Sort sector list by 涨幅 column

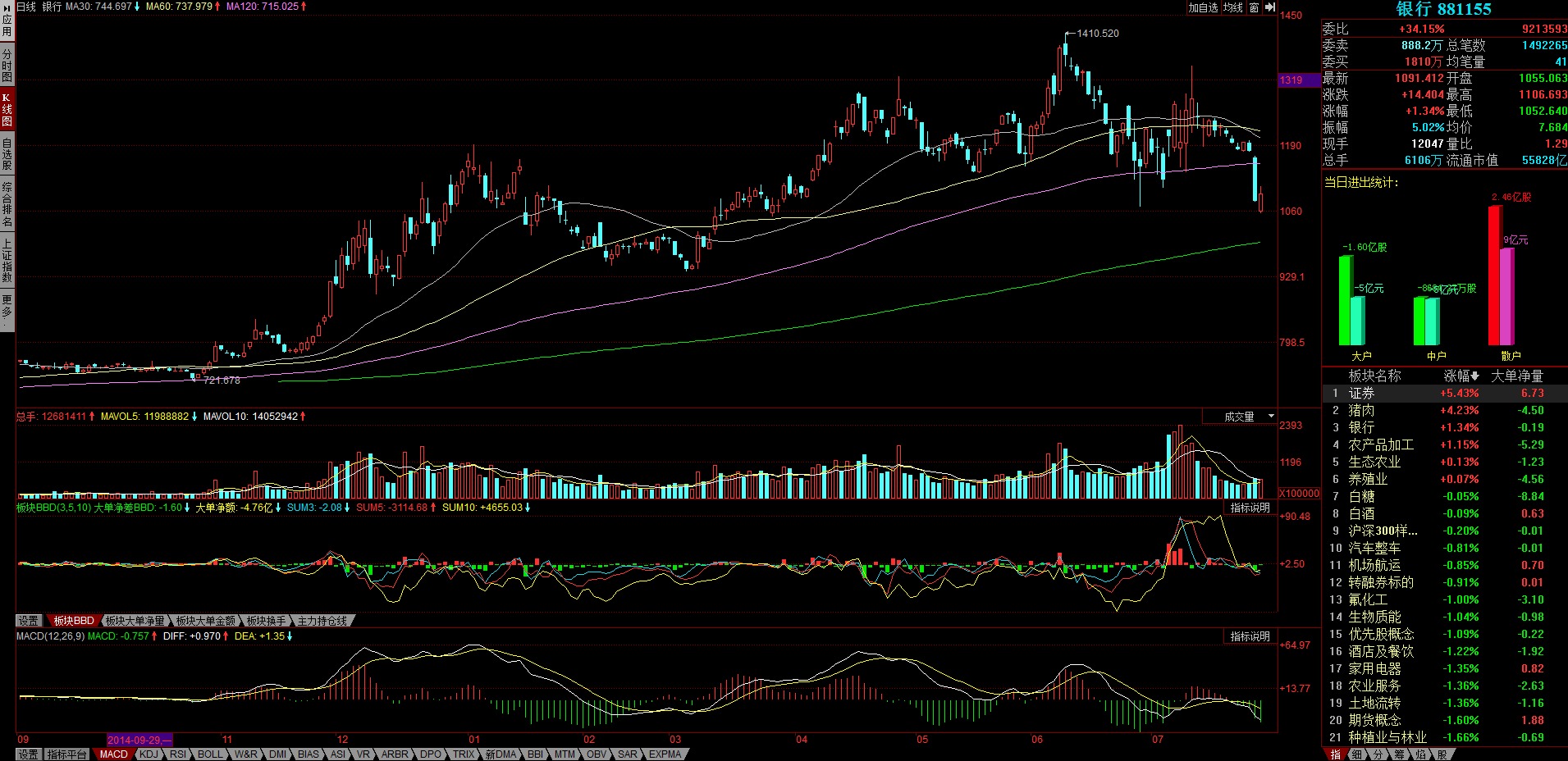tap(1461, 376)
